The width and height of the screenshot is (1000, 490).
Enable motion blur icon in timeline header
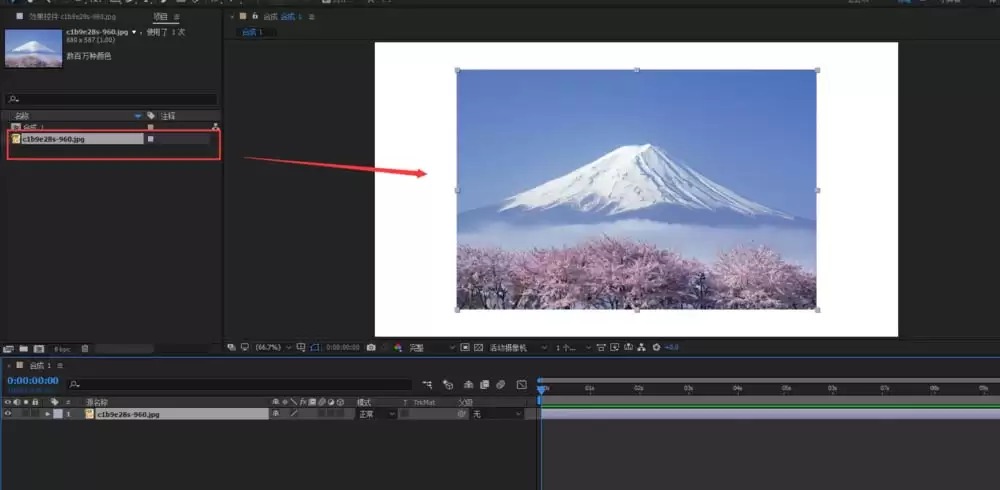501,385
